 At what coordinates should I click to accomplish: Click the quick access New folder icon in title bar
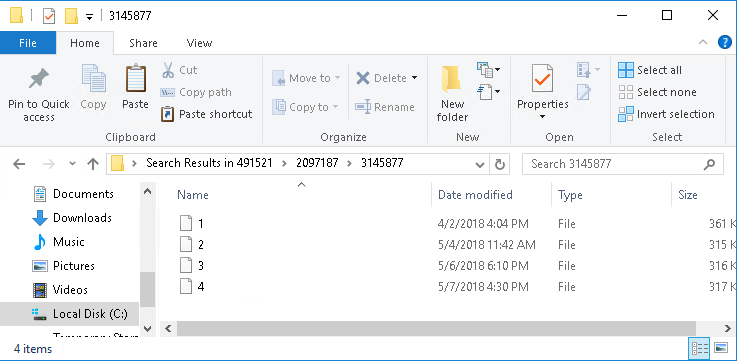71,16
